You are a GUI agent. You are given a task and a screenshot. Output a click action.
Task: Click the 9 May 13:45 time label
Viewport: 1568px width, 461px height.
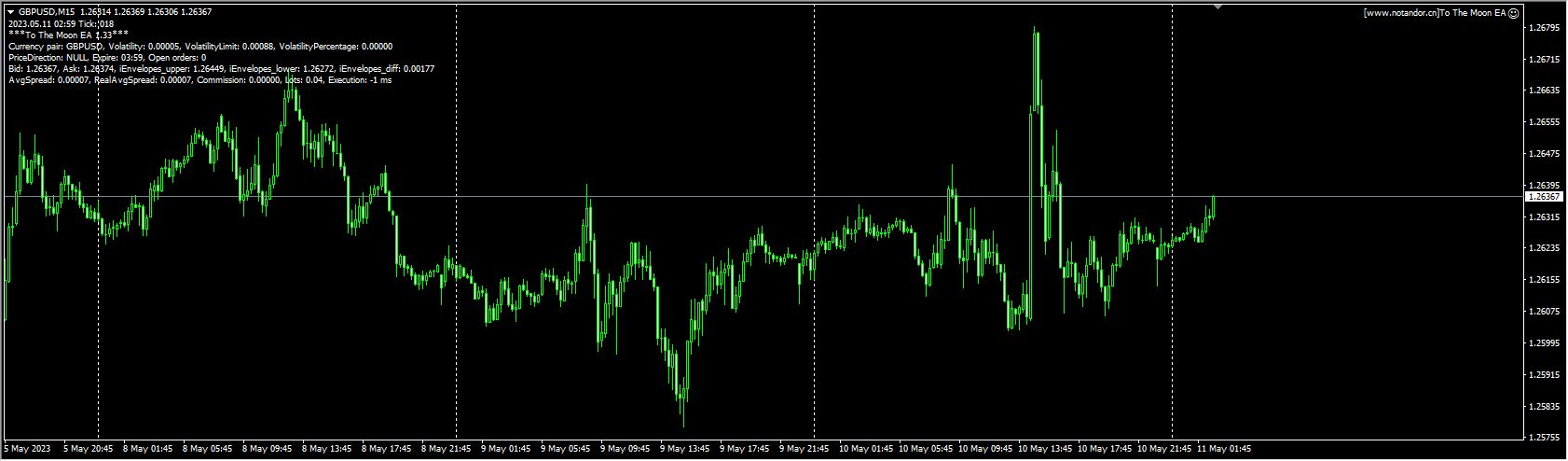687,449
